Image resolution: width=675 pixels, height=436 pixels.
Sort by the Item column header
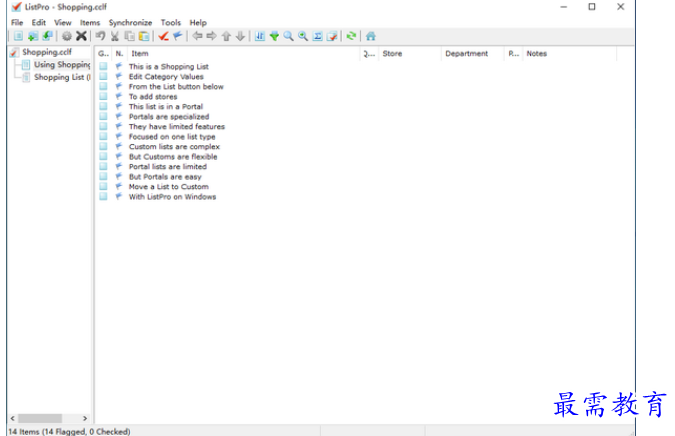pyautogui.click(x=243, y=53)
